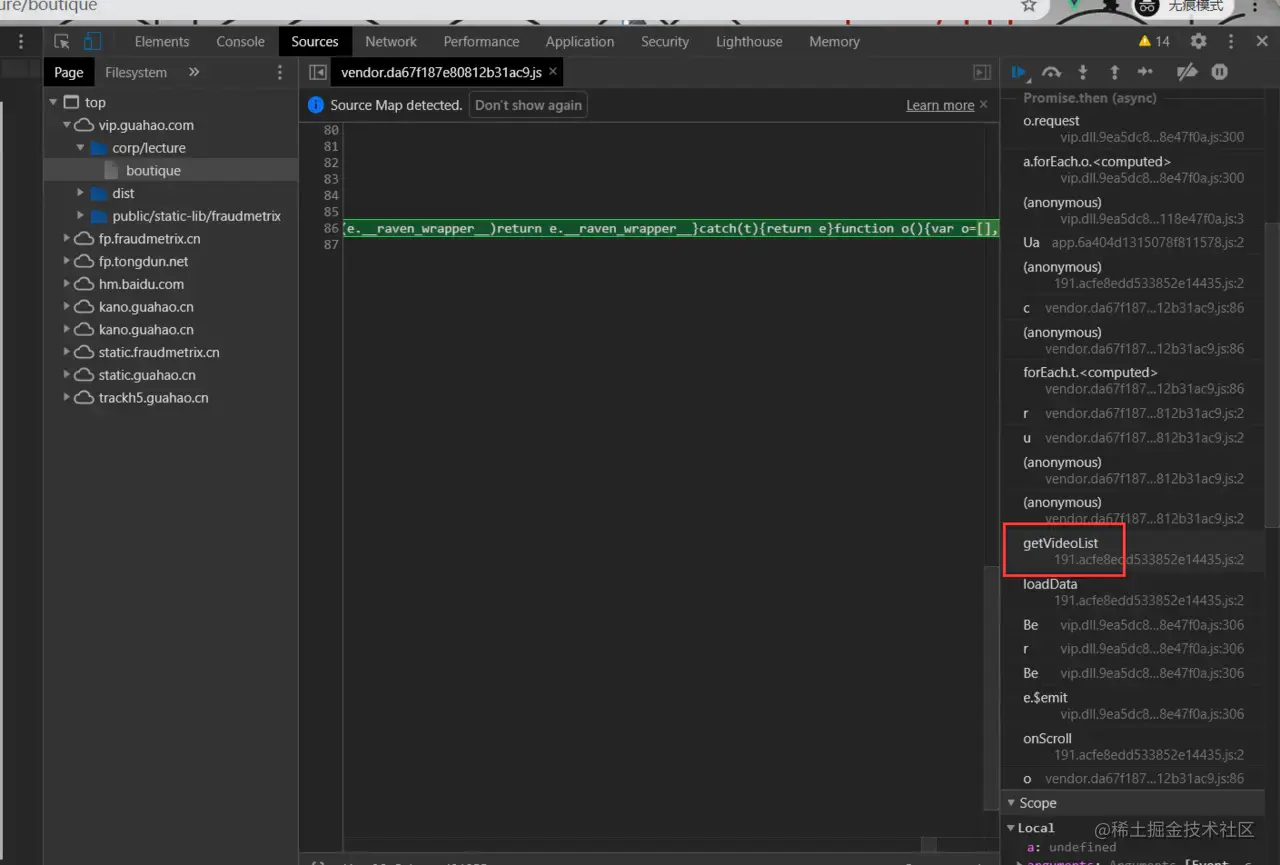
Task: Activate the inspect element picker icon
Action: (x=62, y=42)
